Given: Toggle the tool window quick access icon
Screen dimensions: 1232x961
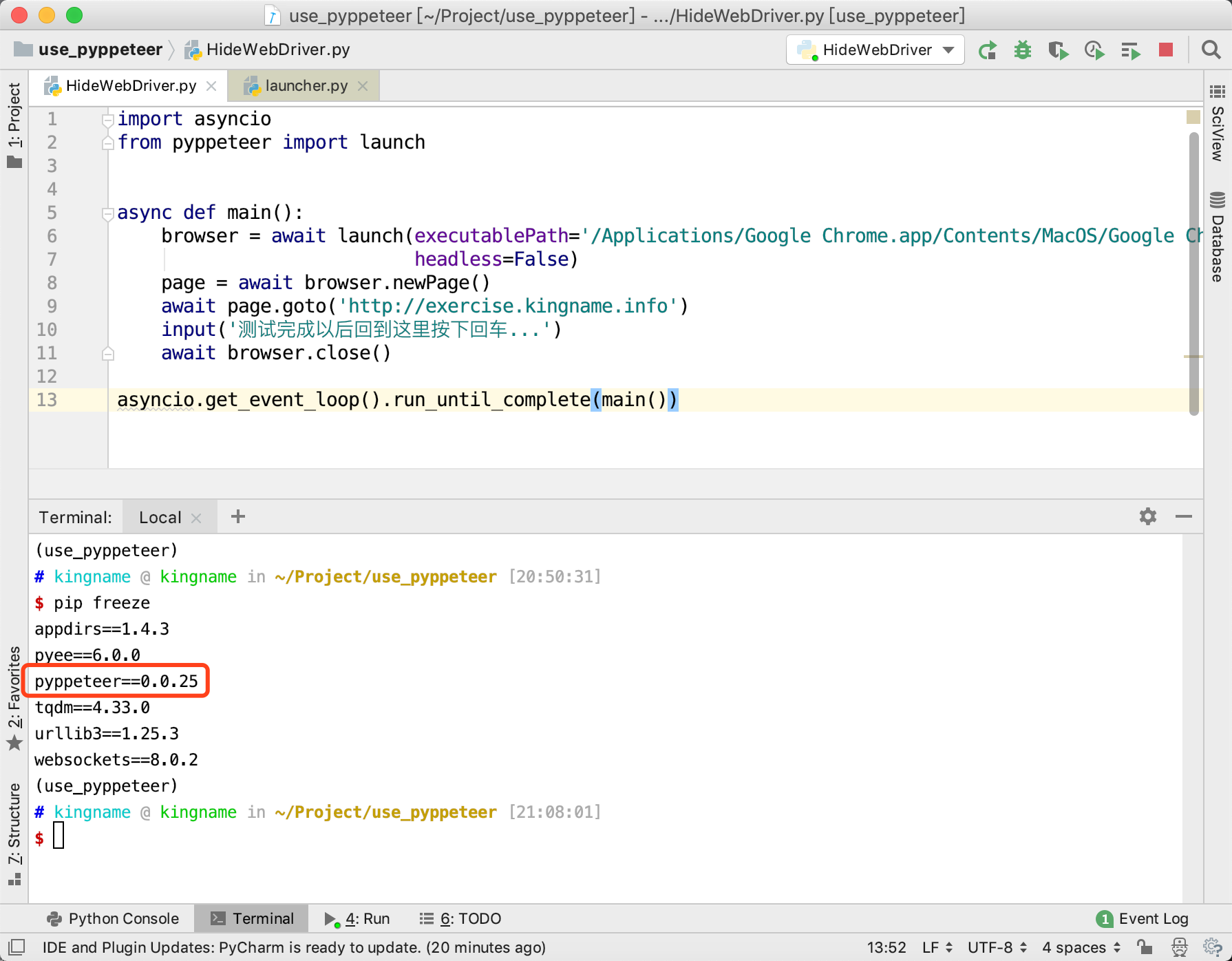Looking at the screenshot, I should click(17, 947).
